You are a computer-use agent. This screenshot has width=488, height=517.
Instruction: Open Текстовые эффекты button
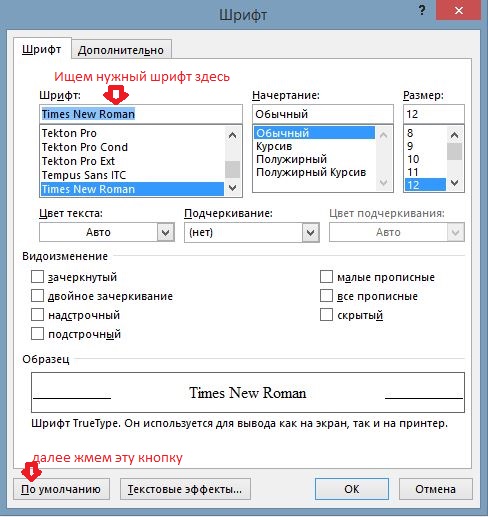click(185, 489)
